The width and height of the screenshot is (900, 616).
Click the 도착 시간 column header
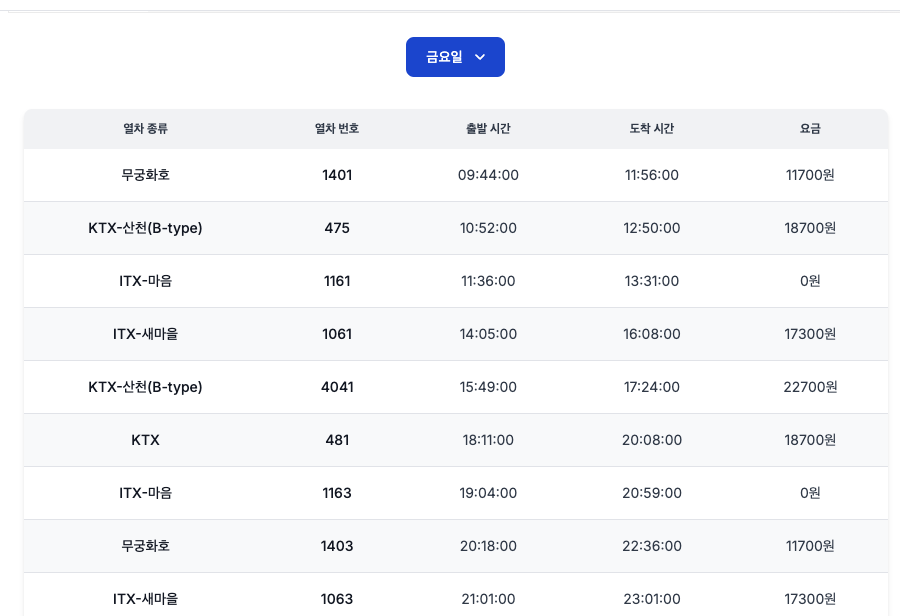[x=651, y=129]
